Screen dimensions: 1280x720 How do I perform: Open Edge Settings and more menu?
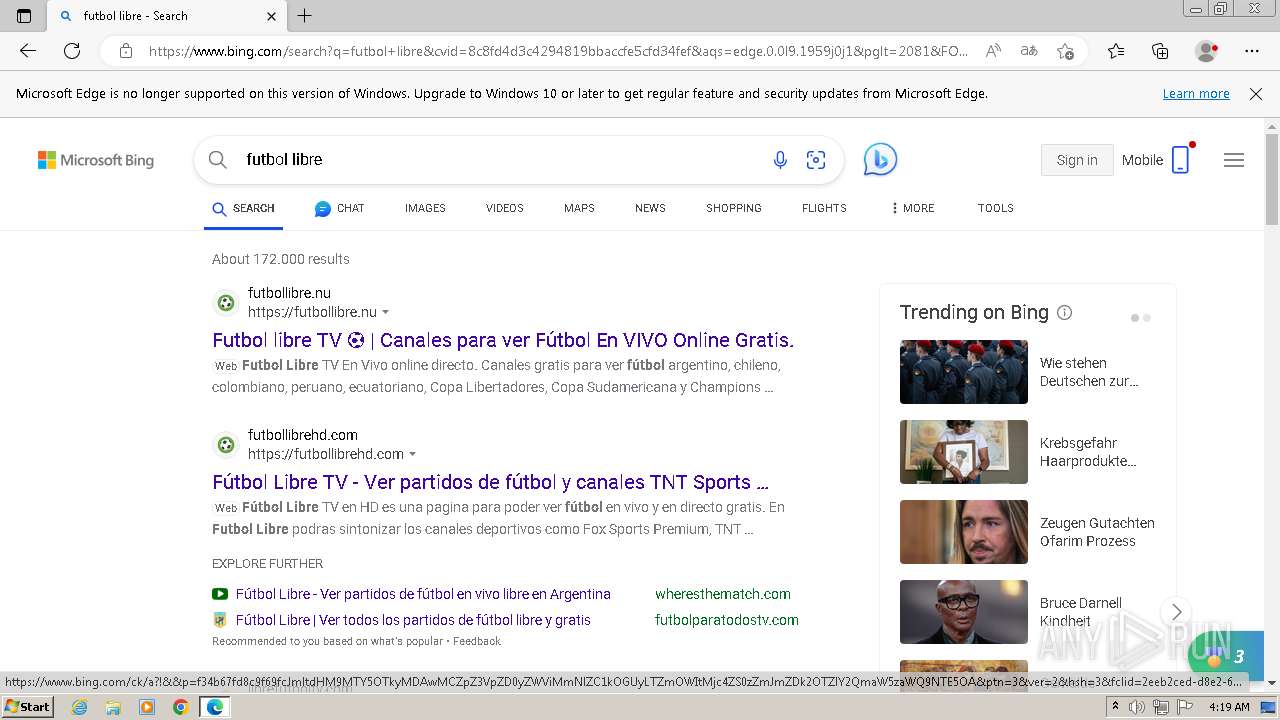click(x=1252, y=51)
